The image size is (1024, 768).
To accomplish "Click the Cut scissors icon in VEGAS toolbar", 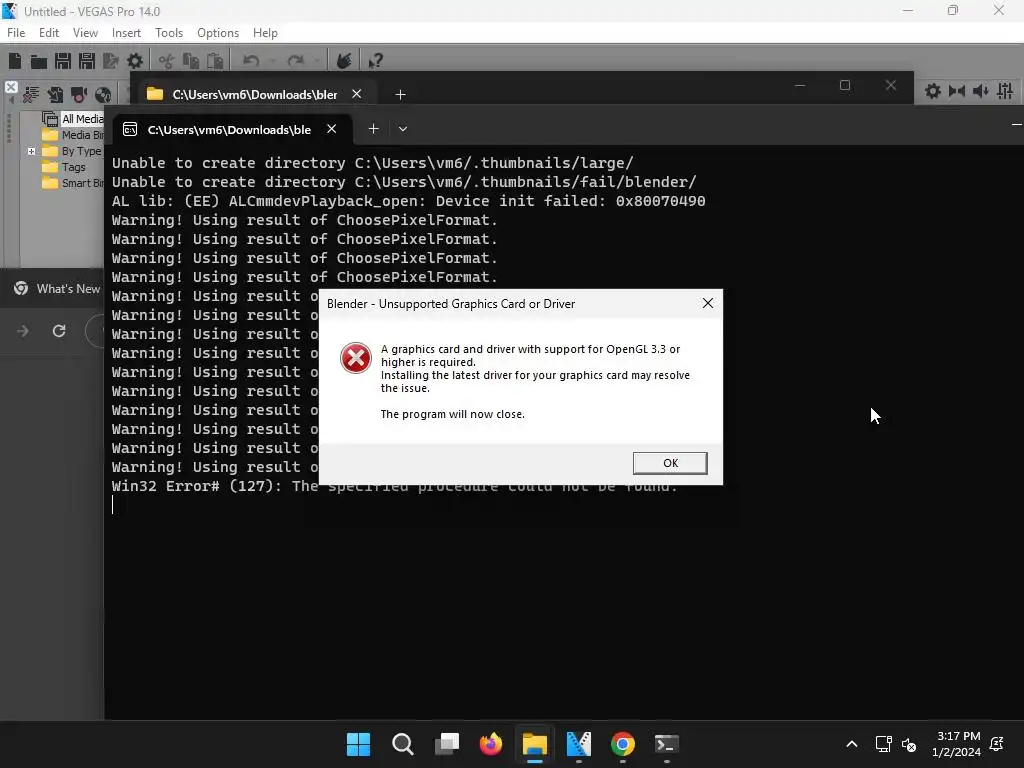I will coord(167,61).
